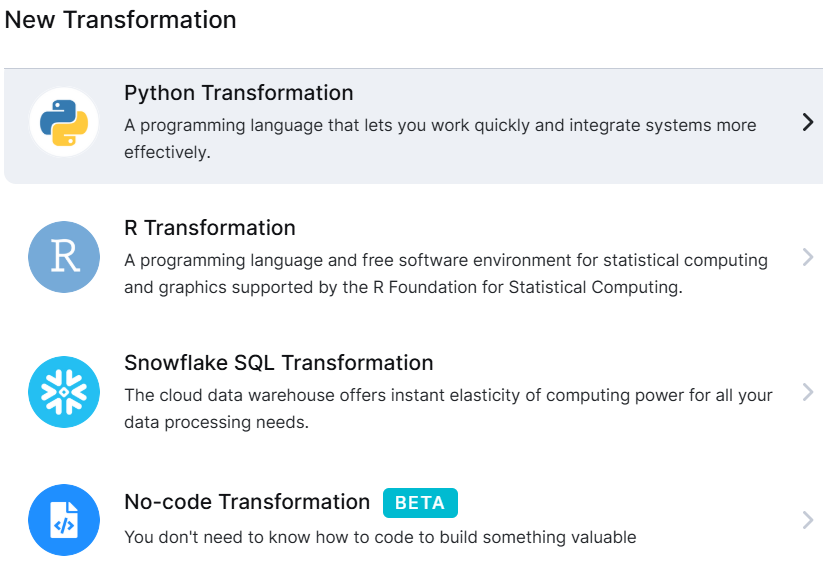Click the Python logo icon
The image size is (823, 586).
(x=64, y=122)
